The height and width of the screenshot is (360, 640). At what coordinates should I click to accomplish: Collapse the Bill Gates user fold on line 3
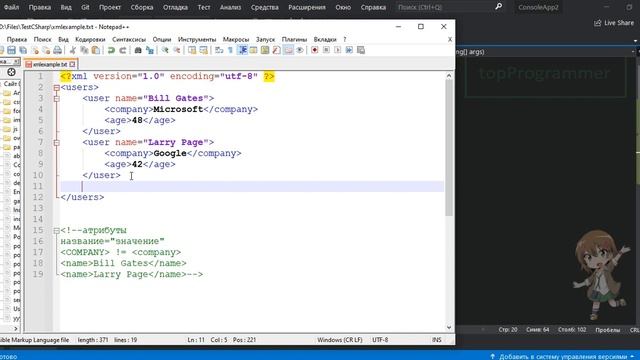coord(57,99)
